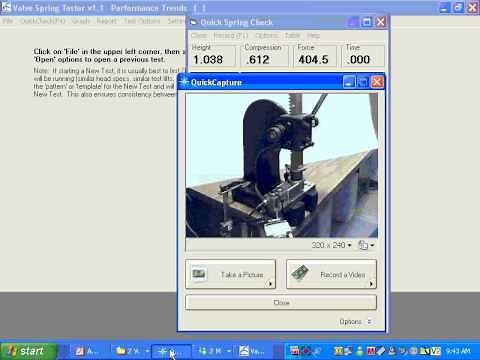Close the QuickCapture window
Screen dimensions: 480x360
click(377, 82)
